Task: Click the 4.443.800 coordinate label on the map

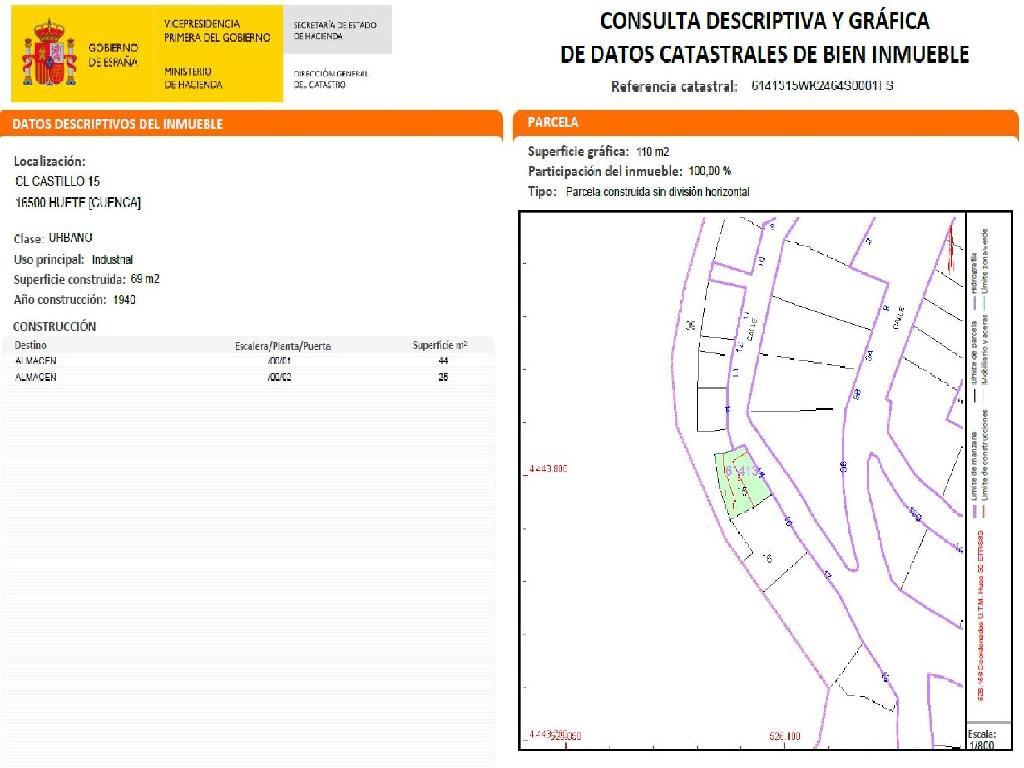Action: (x=547, y=468)
